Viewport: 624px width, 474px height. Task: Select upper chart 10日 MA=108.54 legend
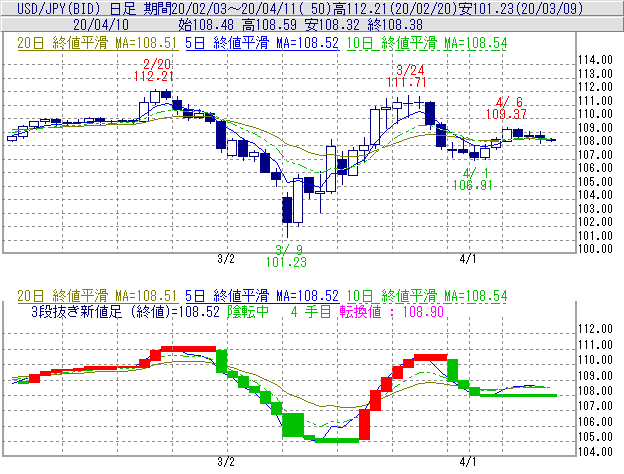(427, 43)
